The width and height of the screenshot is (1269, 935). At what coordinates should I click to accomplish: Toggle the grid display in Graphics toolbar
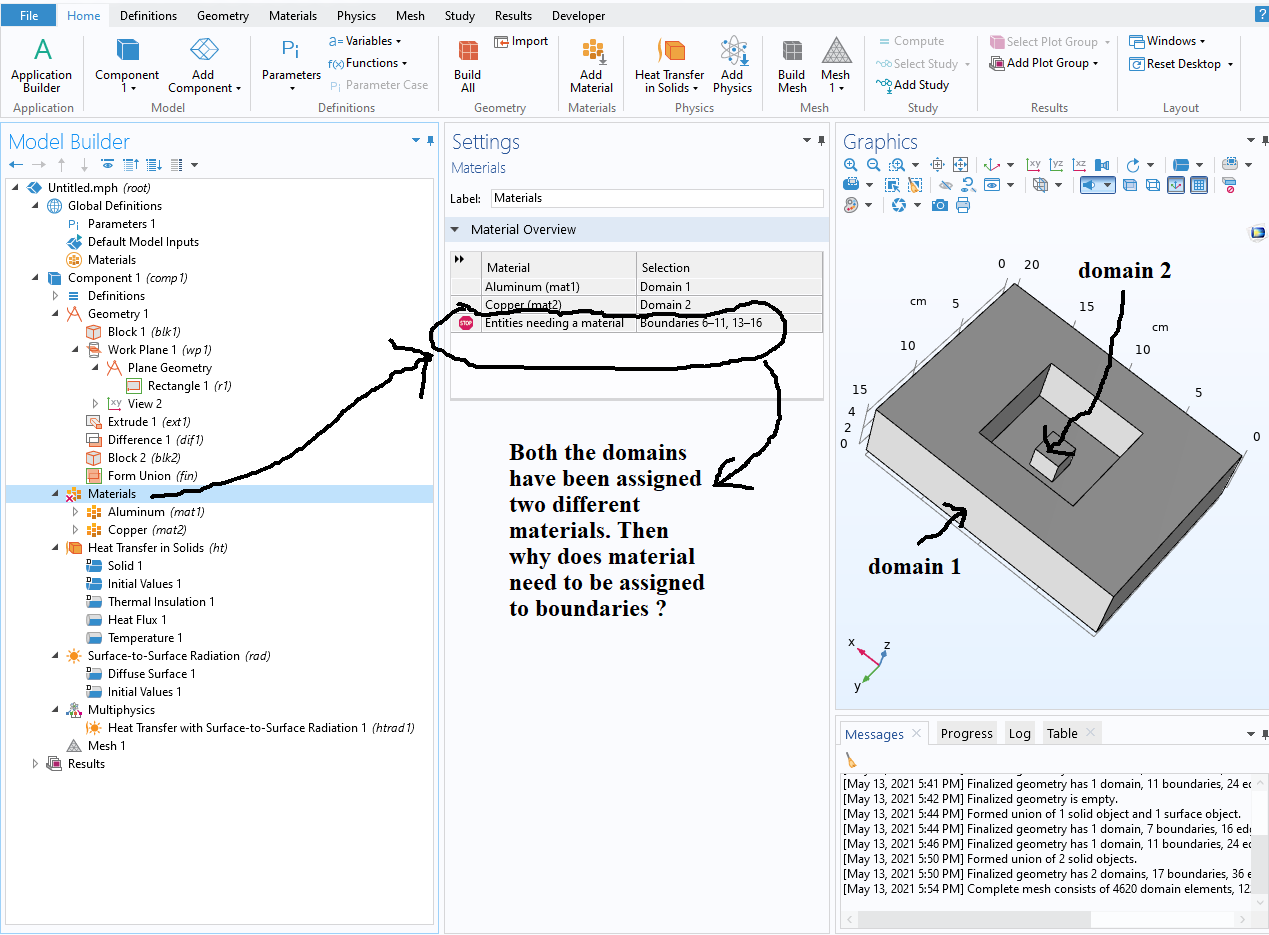[x=1199, y=185]
